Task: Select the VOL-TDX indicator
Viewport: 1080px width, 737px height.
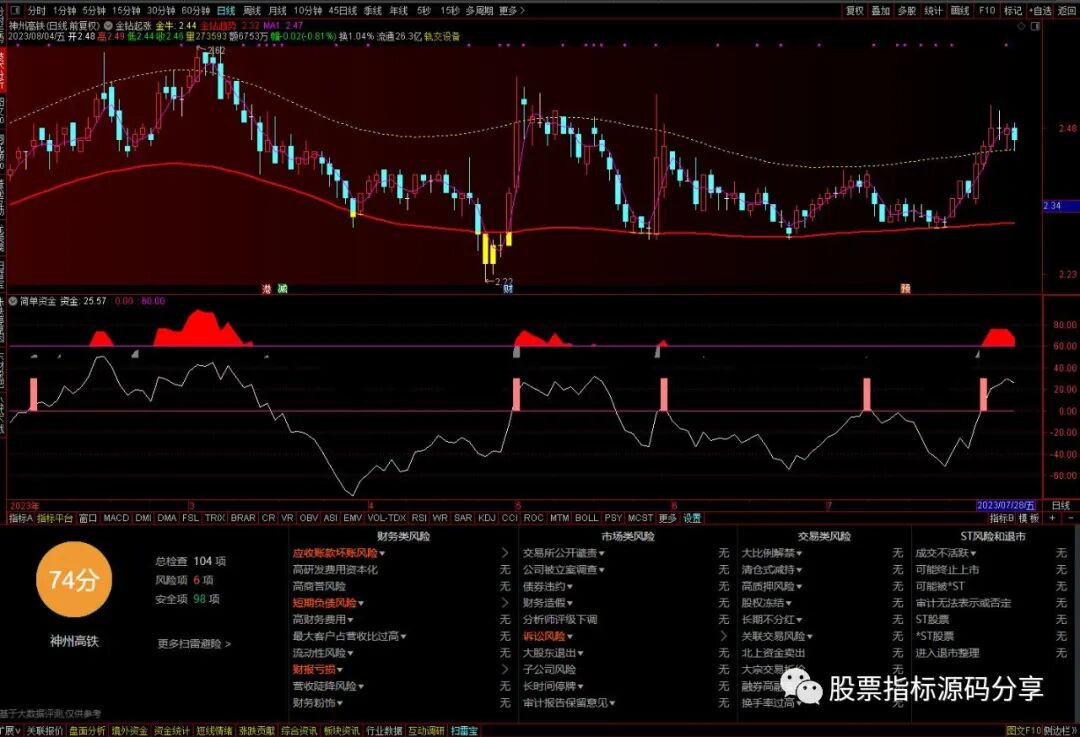Action: pyautogui.click(x=387, y=518)
